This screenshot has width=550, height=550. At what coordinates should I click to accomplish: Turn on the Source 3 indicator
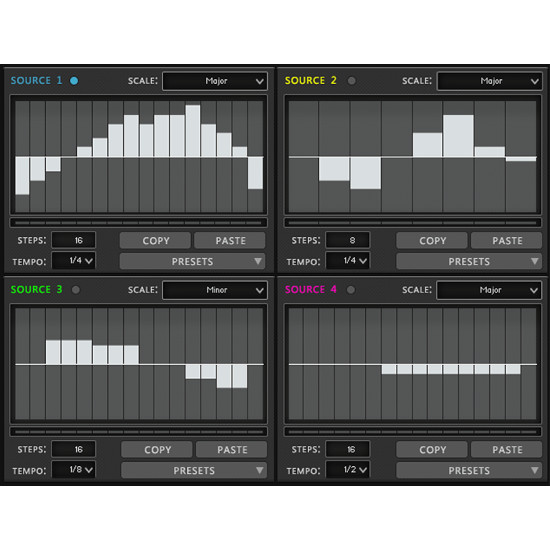point(75,290)
